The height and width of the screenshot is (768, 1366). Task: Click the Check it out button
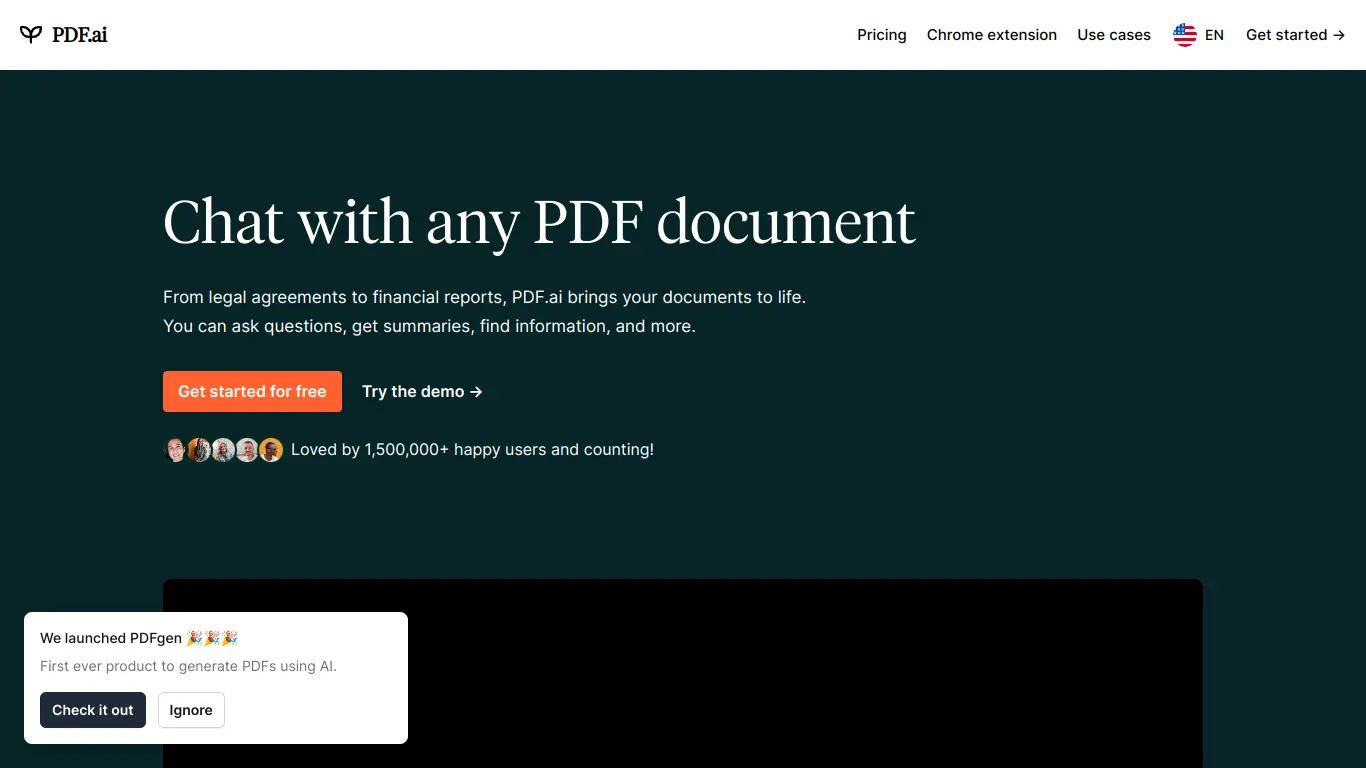[93, 710]
